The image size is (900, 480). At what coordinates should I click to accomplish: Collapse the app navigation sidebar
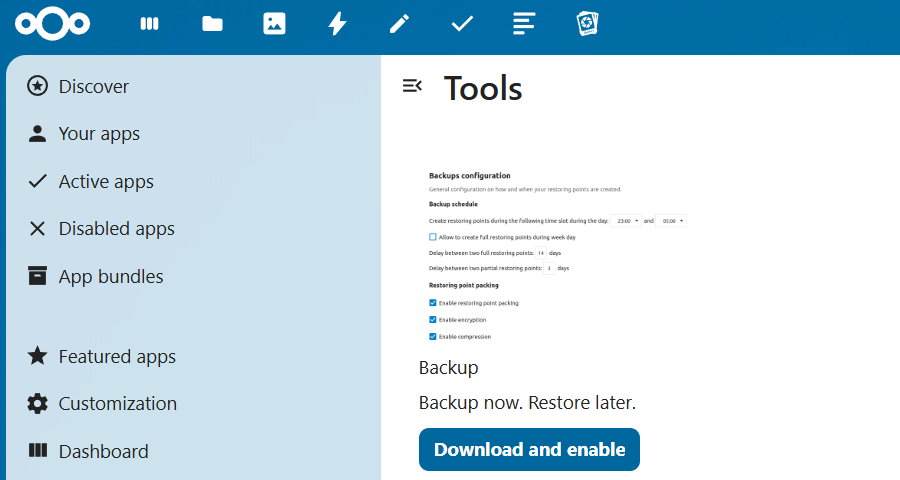(x=411, y=86)
